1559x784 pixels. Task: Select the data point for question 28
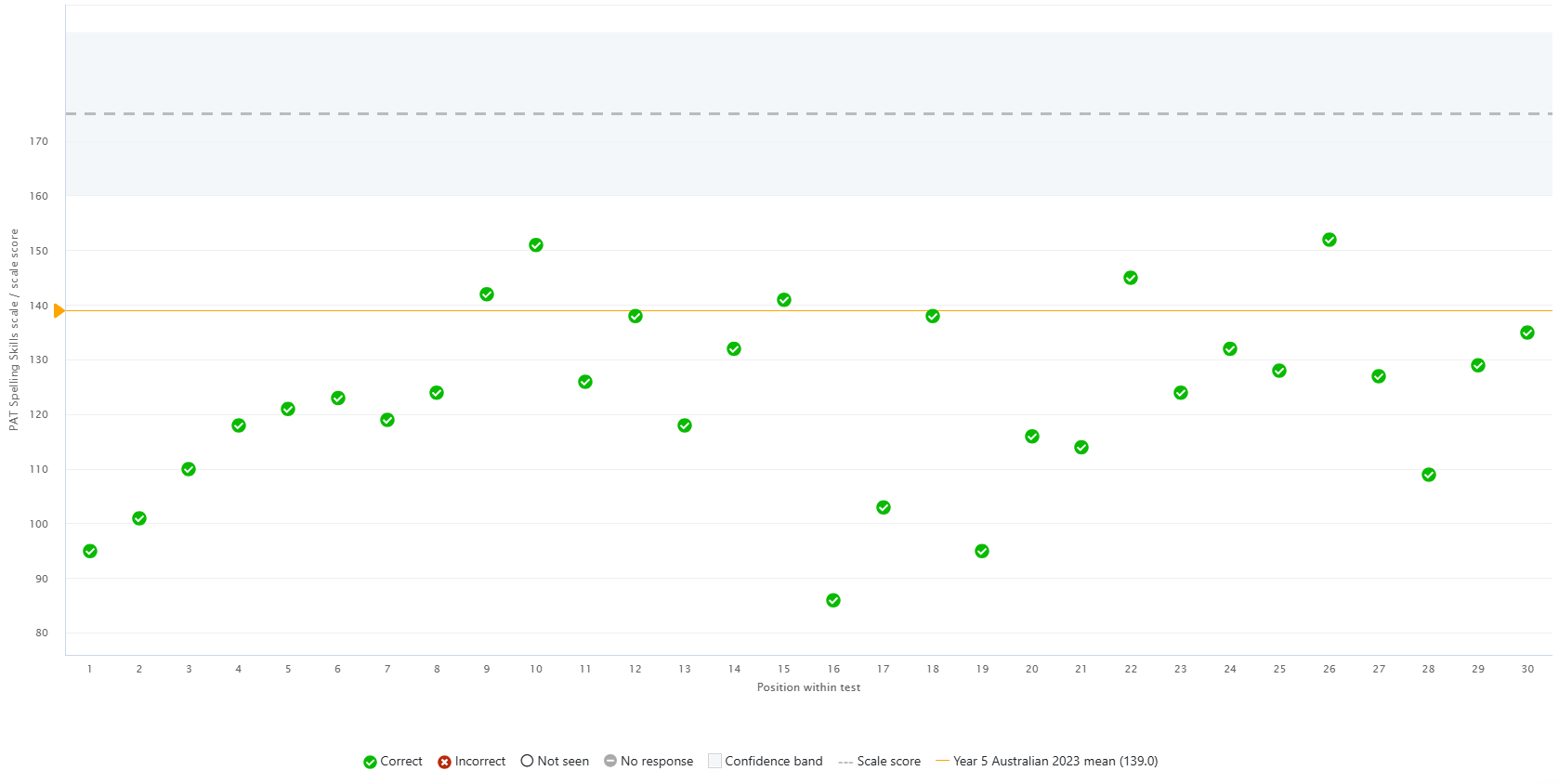pyautogui.click(x=1429, y=475)
